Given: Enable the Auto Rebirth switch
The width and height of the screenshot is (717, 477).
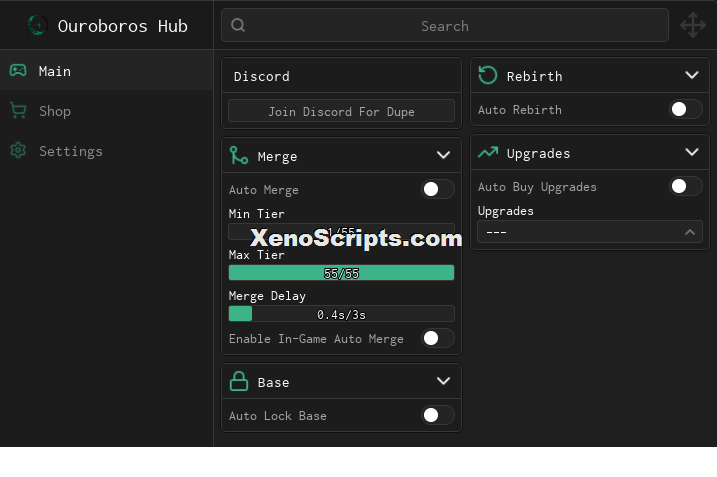Looking at the screenshot, I should click(686, 109).
